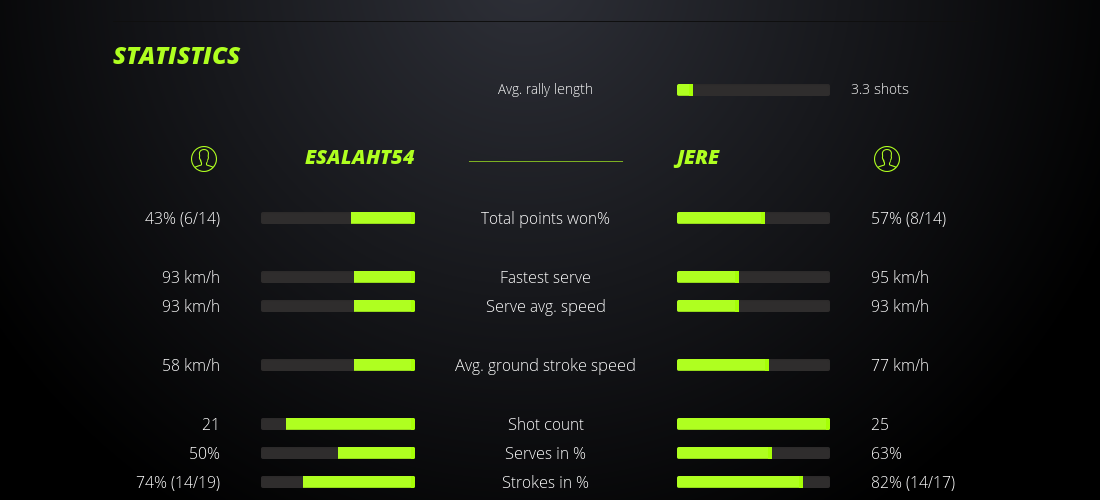
Task: Select the JERE player name
Action: pyautogui.click(x=697, y=158)
